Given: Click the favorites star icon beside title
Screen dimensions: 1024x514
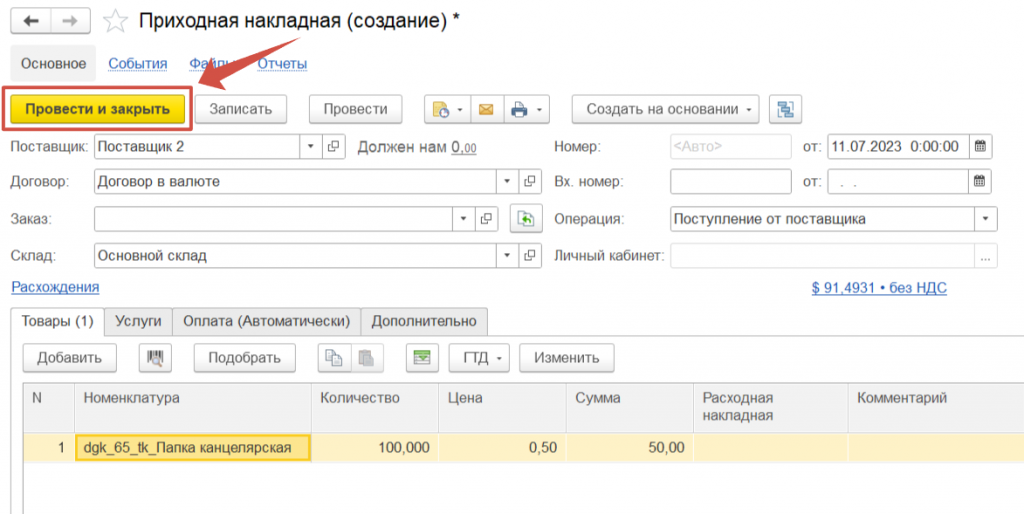Looking at the screenshot, I should coord(117,21).
